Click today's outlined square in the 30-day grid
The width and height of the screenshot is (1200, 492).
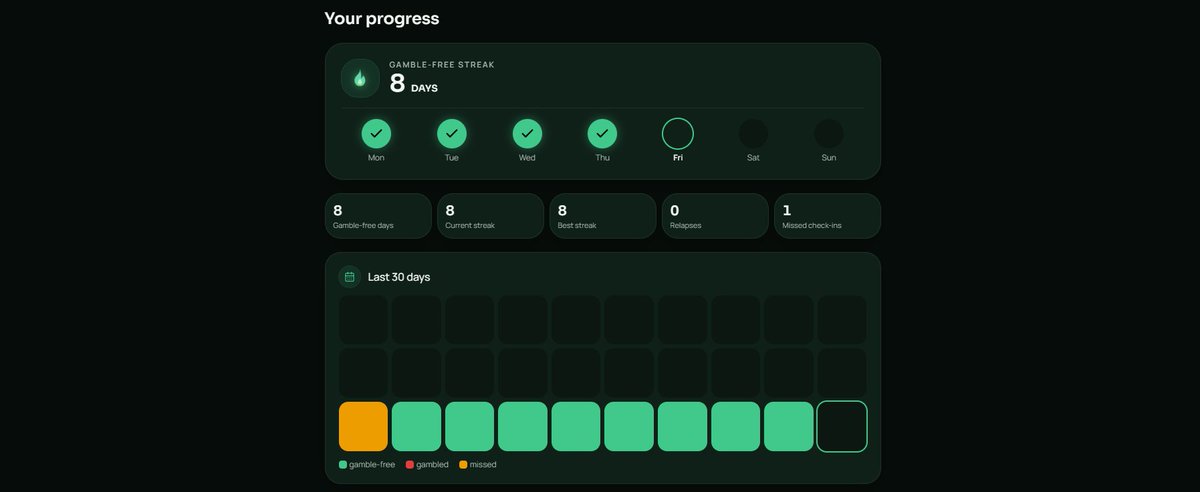(842, 427)
